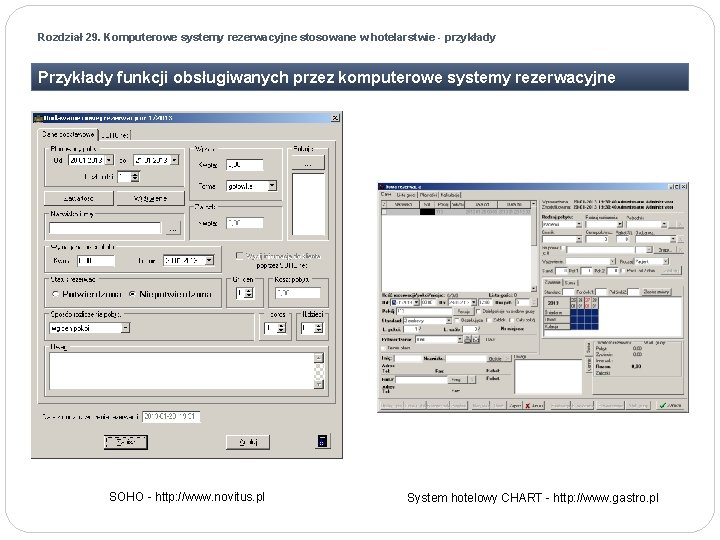720x540 pixels.
Task: Open the Do date dropdown in SOHO window
Action: coord(174,160)
